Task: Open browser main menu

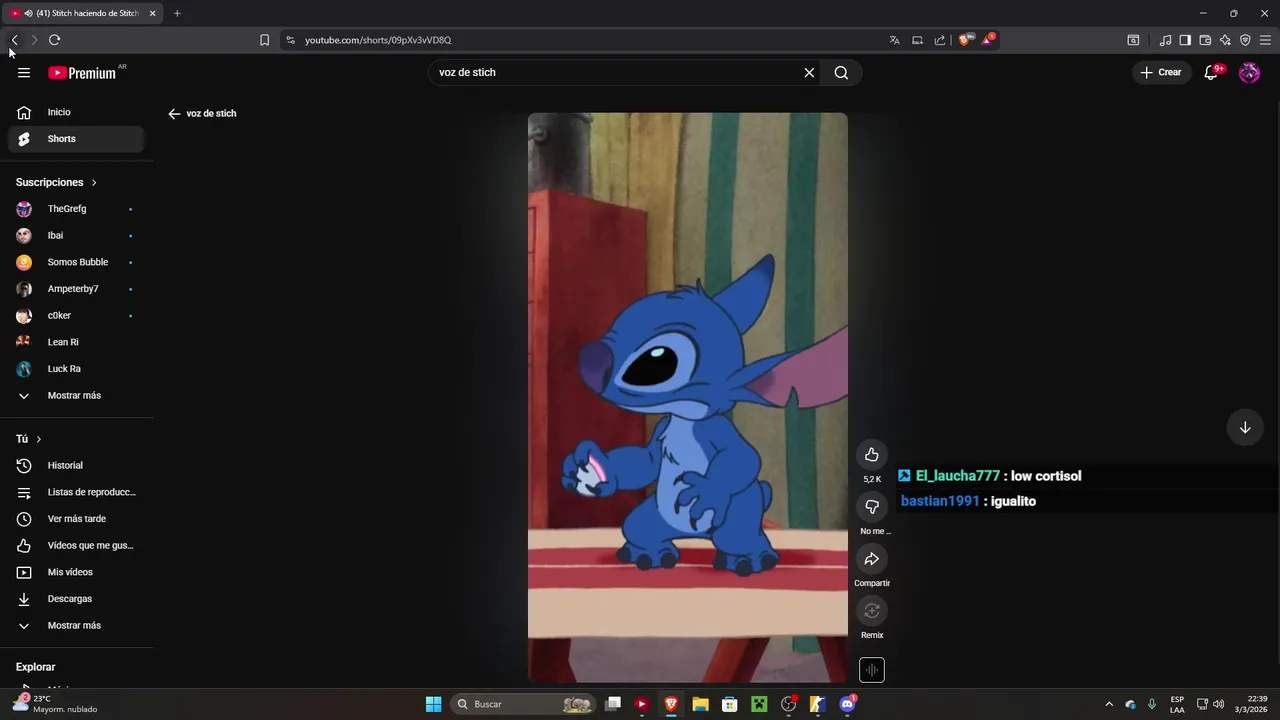Action: tap(1265, 40)
